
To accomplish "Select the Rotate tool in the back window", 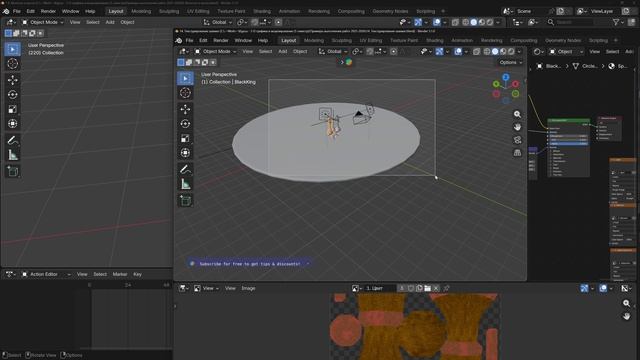I will 13,94.
